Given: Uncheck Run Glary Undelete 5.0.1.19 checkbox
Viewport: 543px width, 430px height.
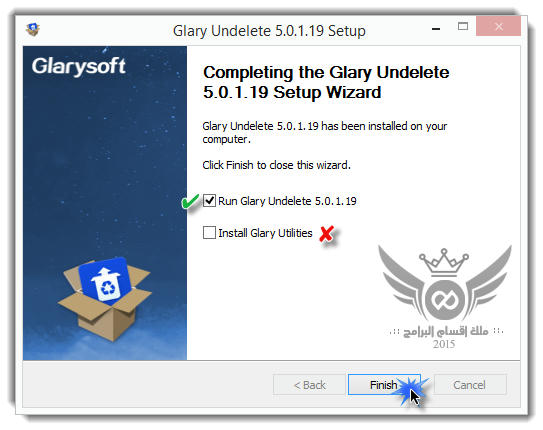Looking at the screenshot, I should pos(209,200).
